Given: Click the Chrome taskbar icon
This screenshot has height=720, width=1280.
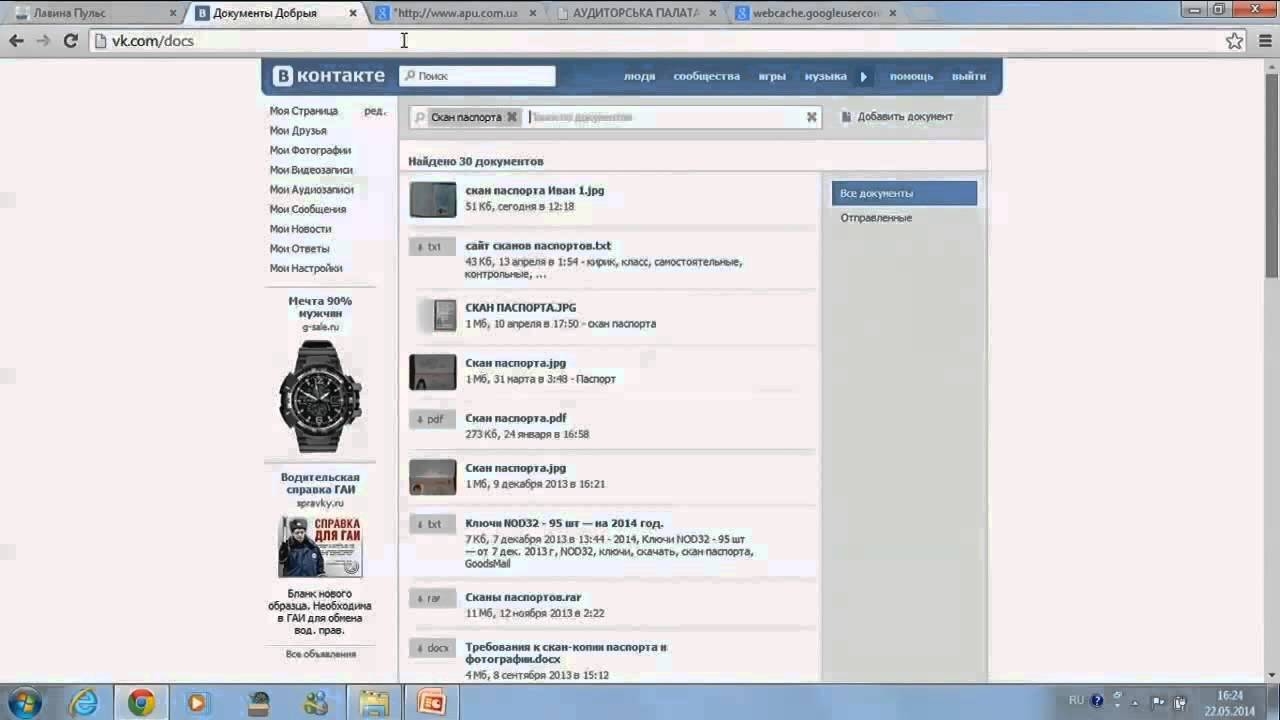Looking at the screenshot, I should (141, 703).
